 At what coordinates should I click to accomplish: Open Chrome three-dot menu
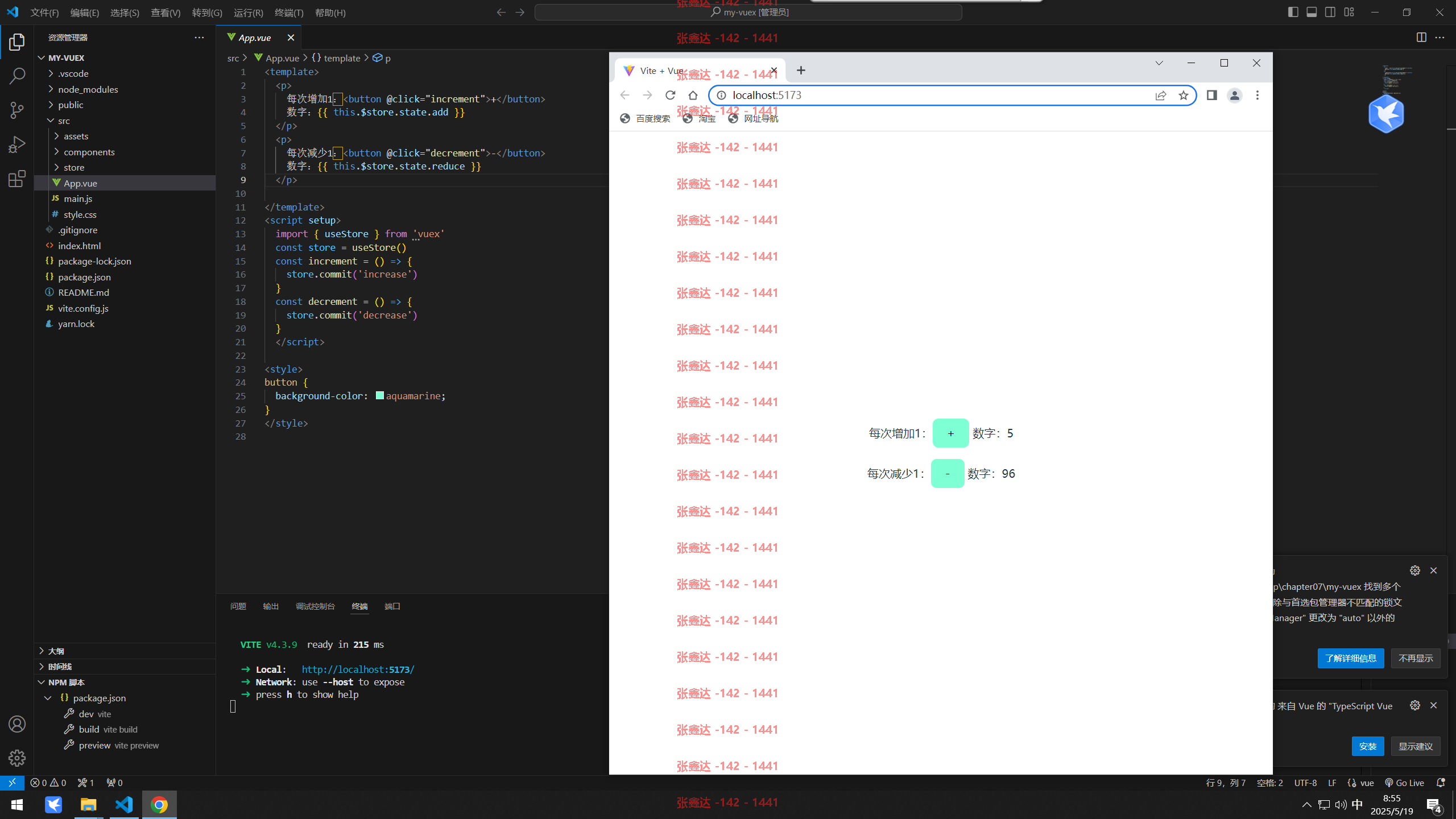(x=1258, y=96)
